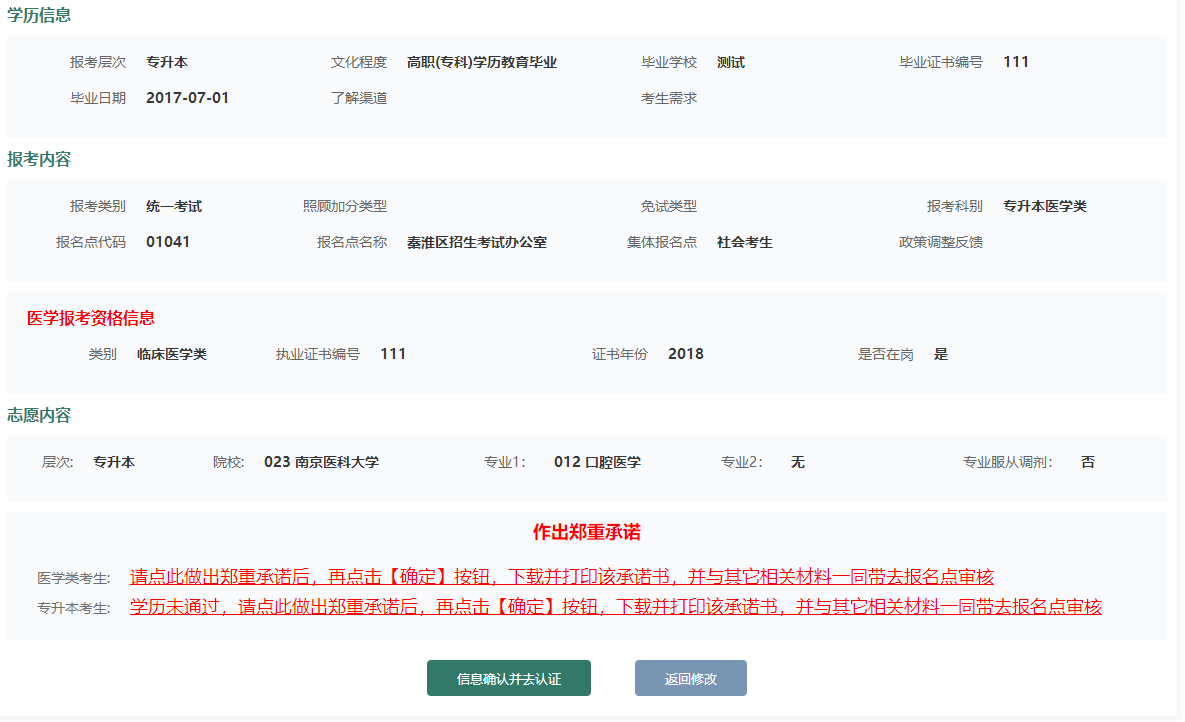Click the 集体报名点 value 社会考生
The height and width of the screenshot is (722, 1185).
[744, 242]
